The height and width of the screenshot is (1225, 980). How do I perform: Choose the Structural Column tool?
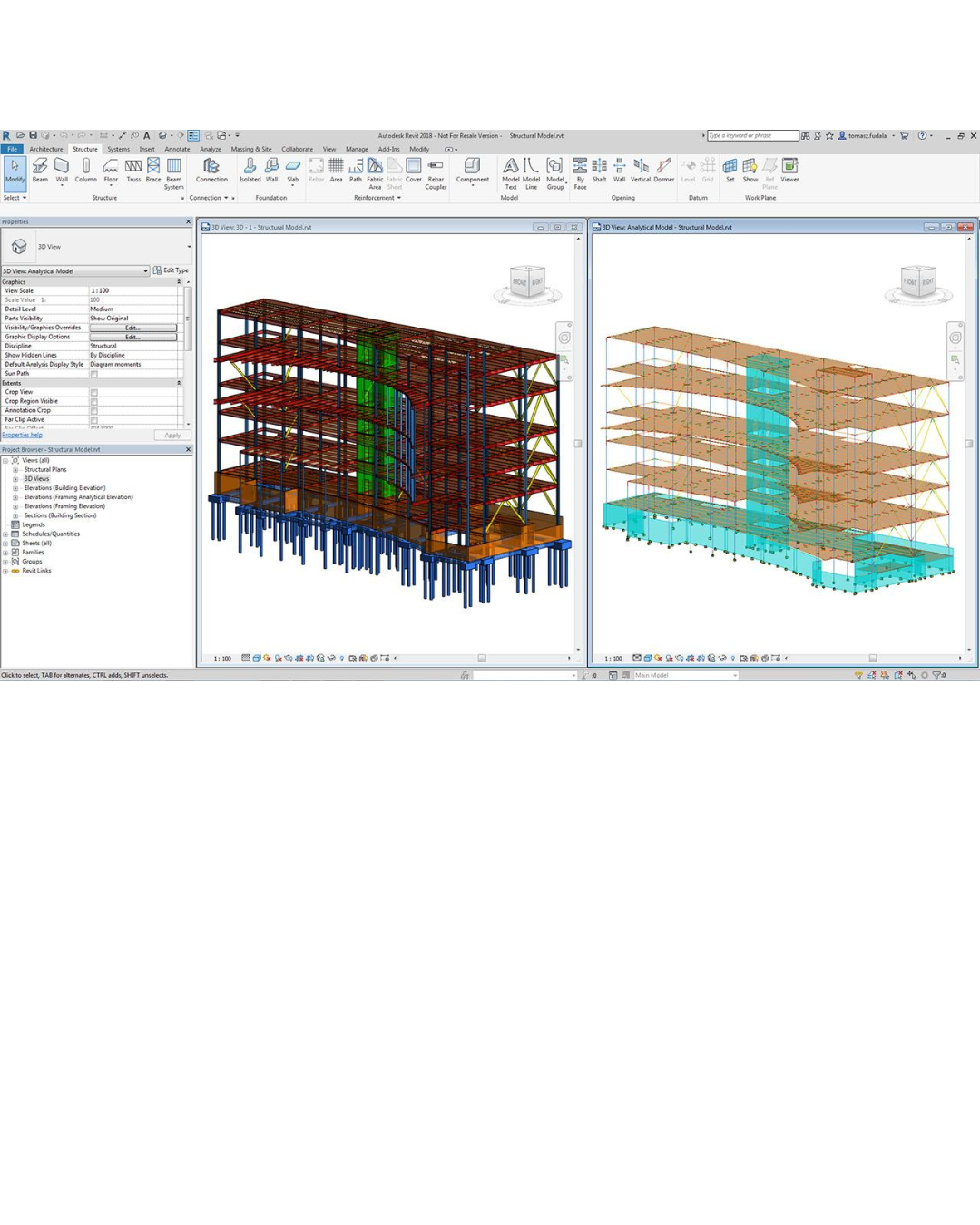click(x=86, y=171)
